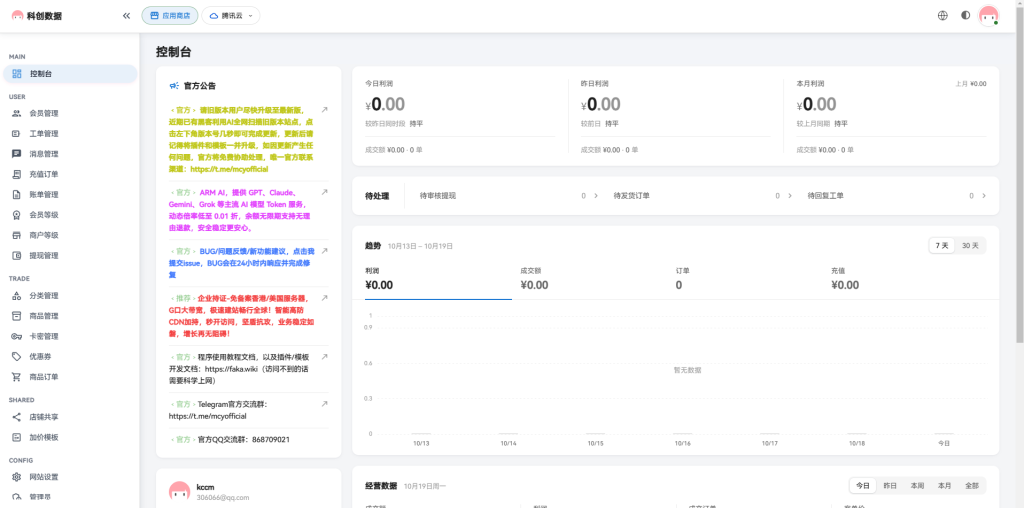
Task: Click the 商品订单 cart icon
Action: tap(17, 377)
